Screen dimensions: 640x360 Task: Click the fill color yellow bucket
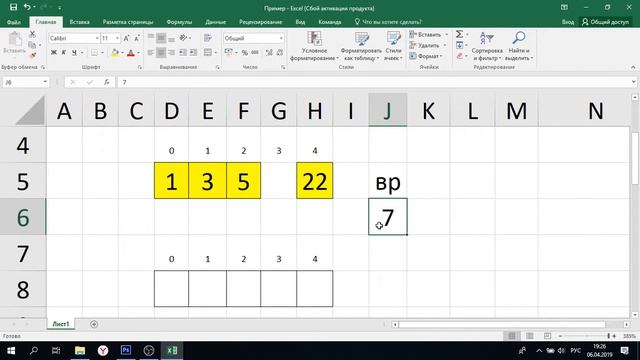click(115, 52)
